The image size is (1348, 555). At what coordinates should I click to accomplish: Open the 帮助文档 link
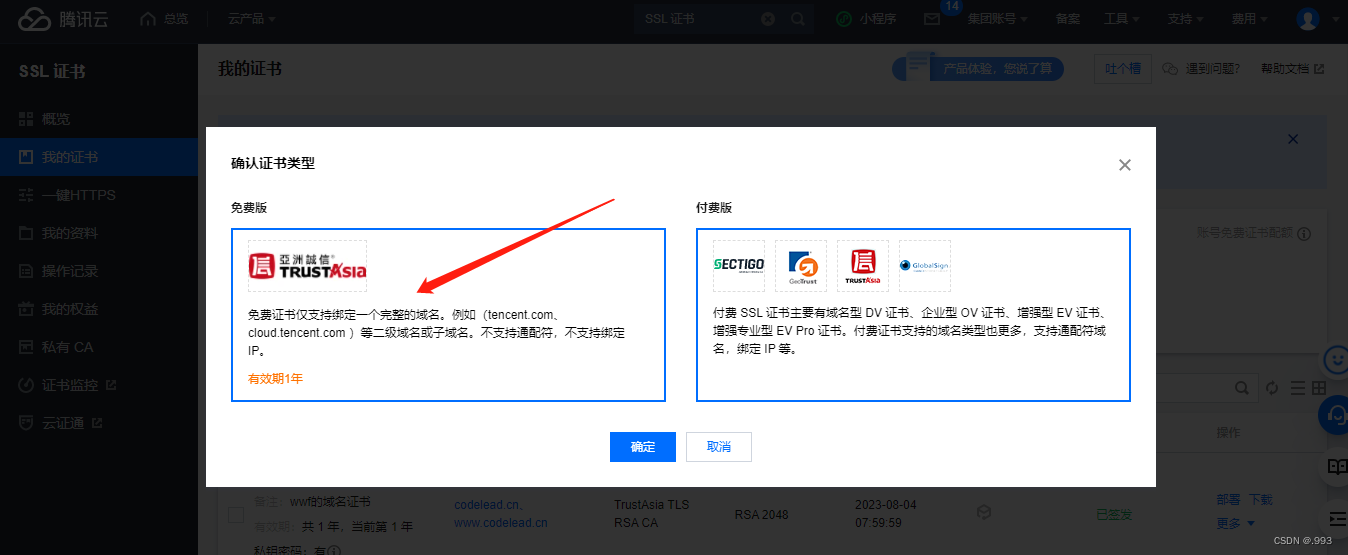[1292, 69]
